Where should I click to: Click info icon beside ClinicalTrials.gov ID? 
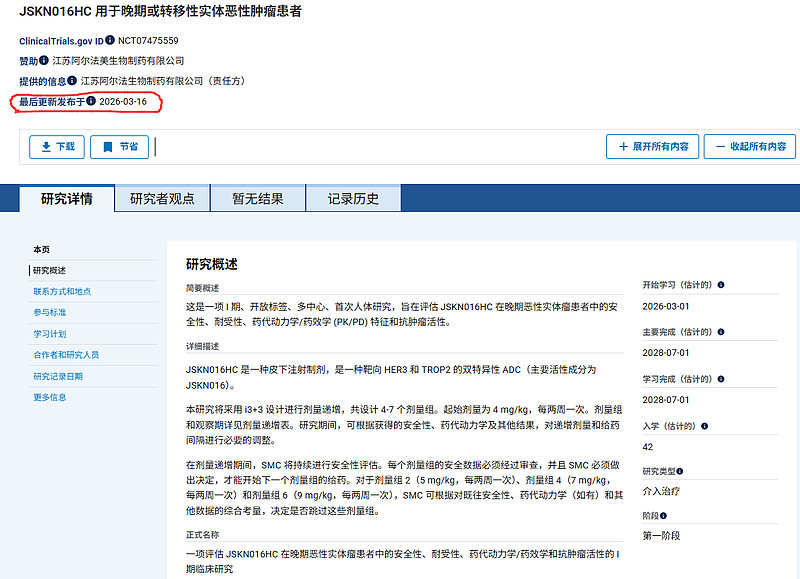click(x=110, y=41)
